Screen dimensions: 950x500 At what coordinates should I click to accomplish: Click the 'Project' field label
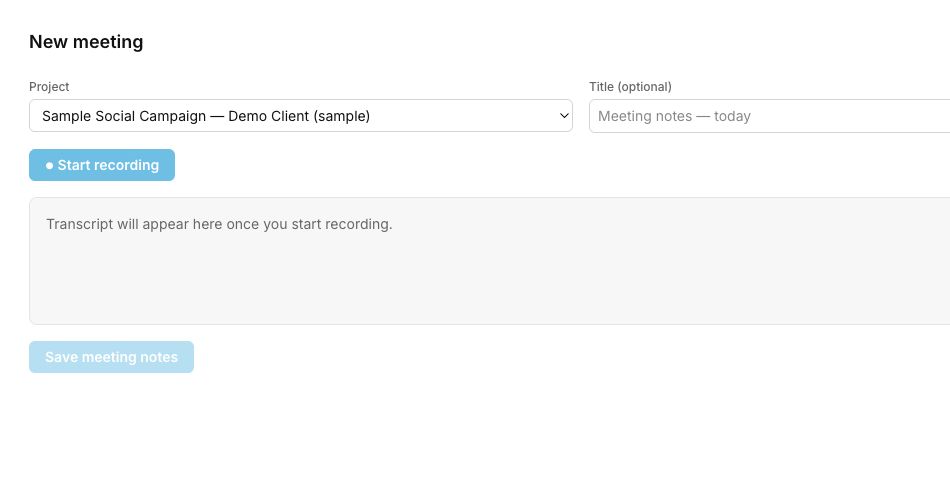pyautogui.click(x=49, y=87)
